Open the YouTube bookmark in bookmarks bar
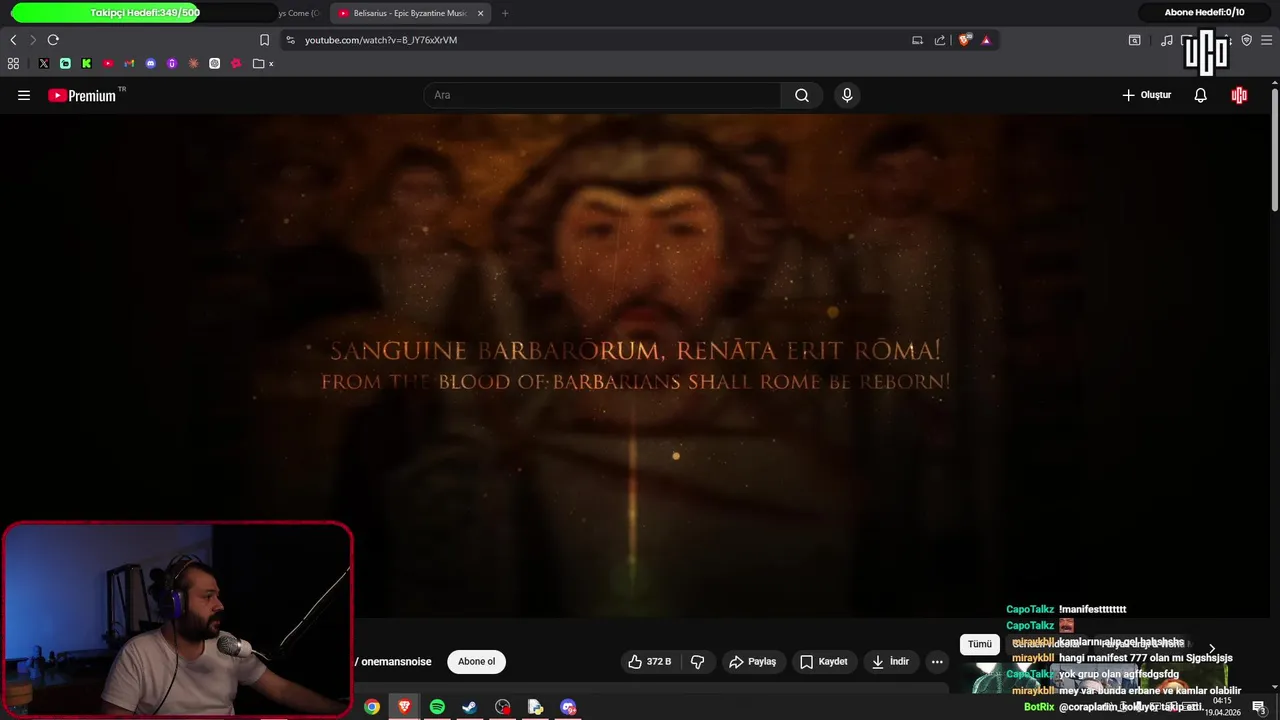The width and height of the screenshot is (1280, 720). coord(108,63)
